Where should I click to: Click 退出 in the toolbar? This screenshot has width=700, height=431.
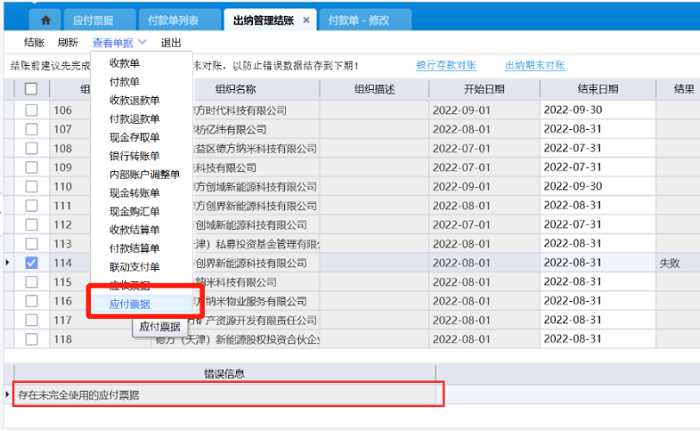coord(171,43)
